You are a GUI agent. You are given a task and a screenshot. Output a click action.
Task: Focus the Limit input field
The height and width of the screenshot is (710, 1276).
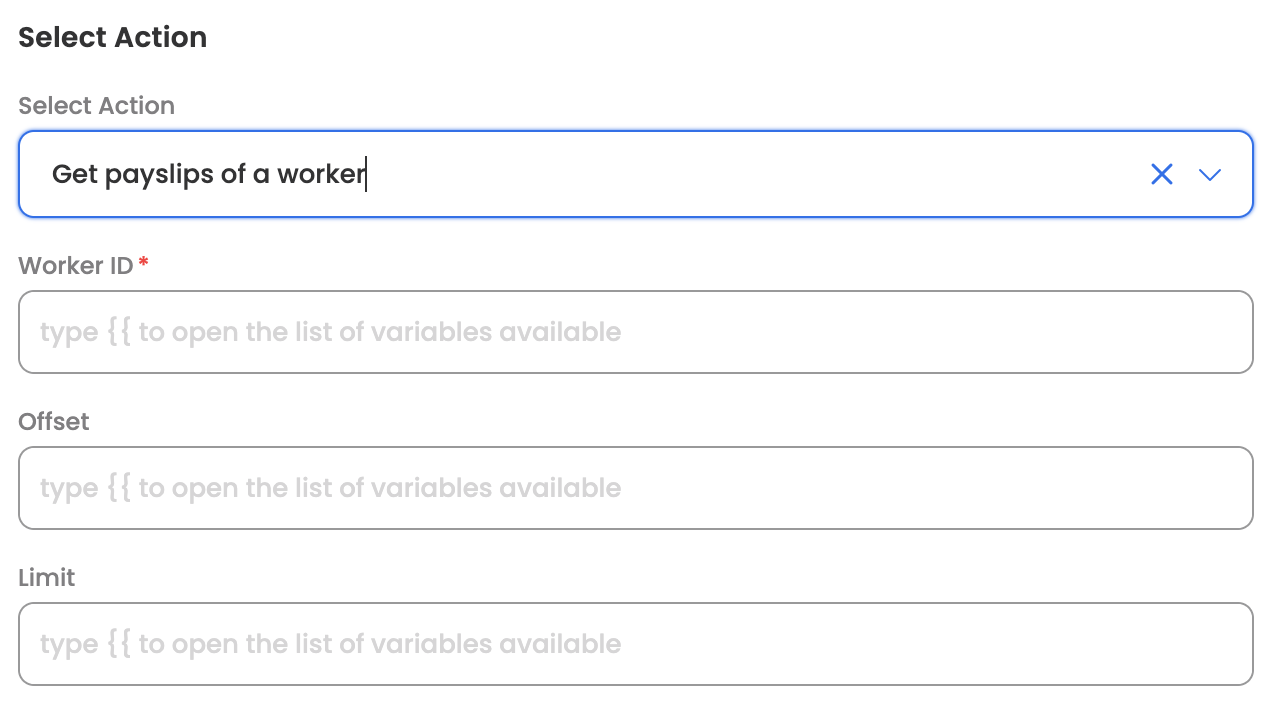(636, 644)
